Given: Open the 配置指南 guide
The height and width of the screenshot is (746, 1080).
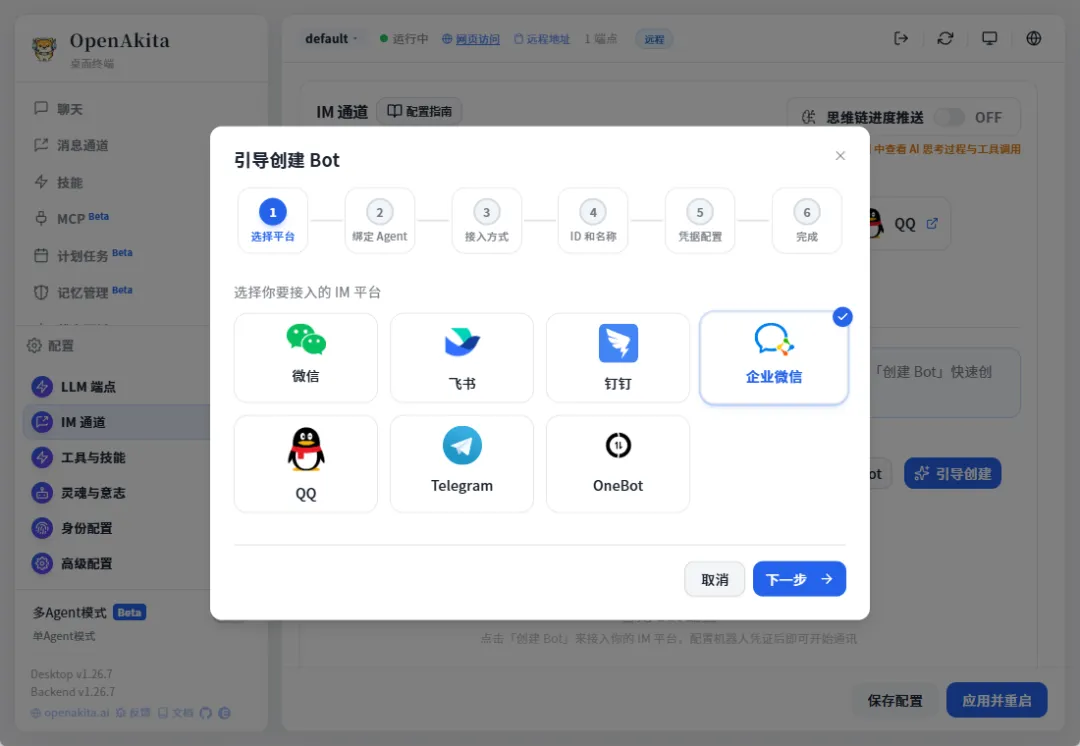Looking at the screenshot, I should pyautogui.click(x=419, y=111).
